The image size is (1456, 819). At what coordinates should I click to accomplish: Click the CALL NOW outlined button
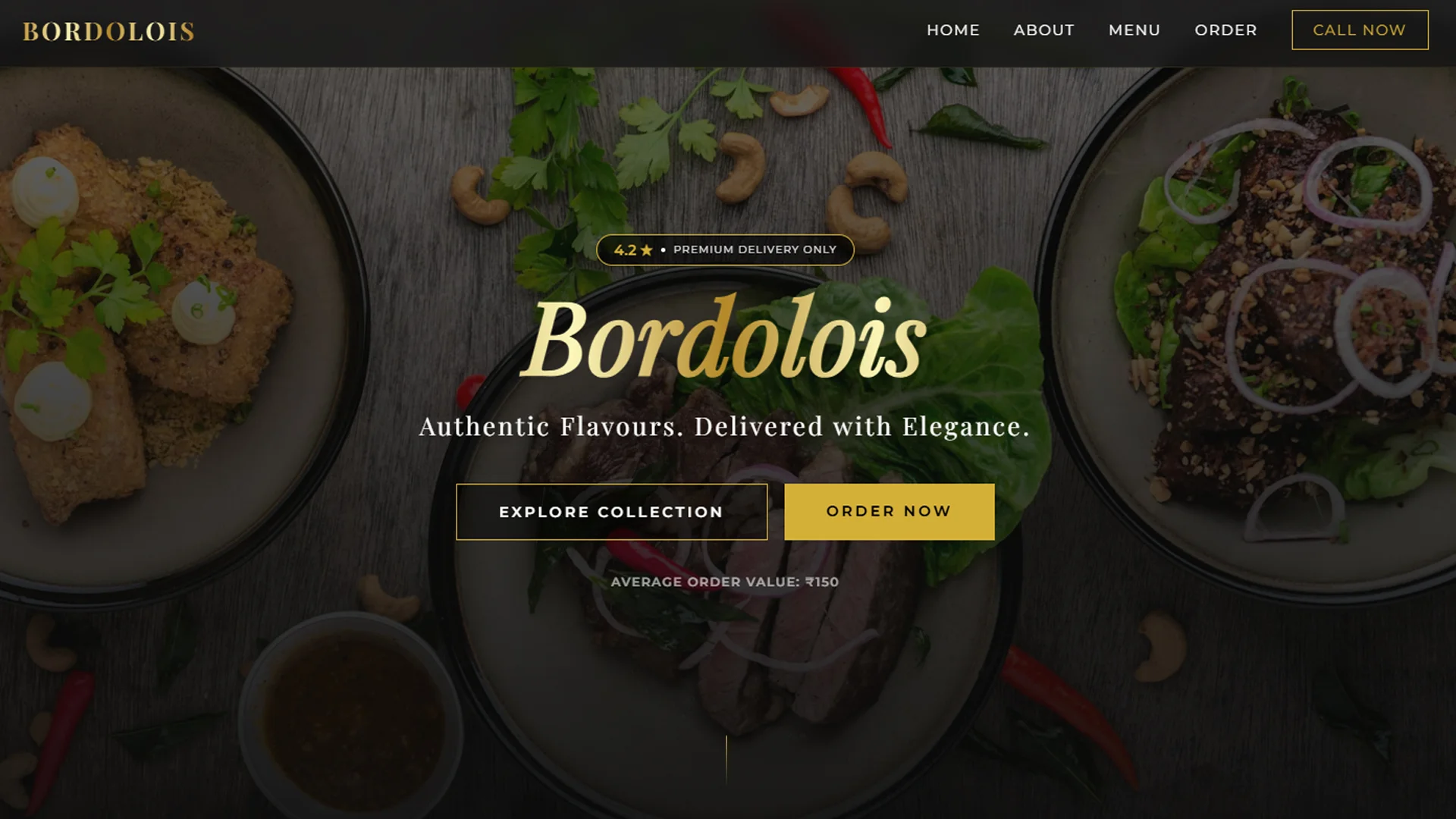point(1360,30)
